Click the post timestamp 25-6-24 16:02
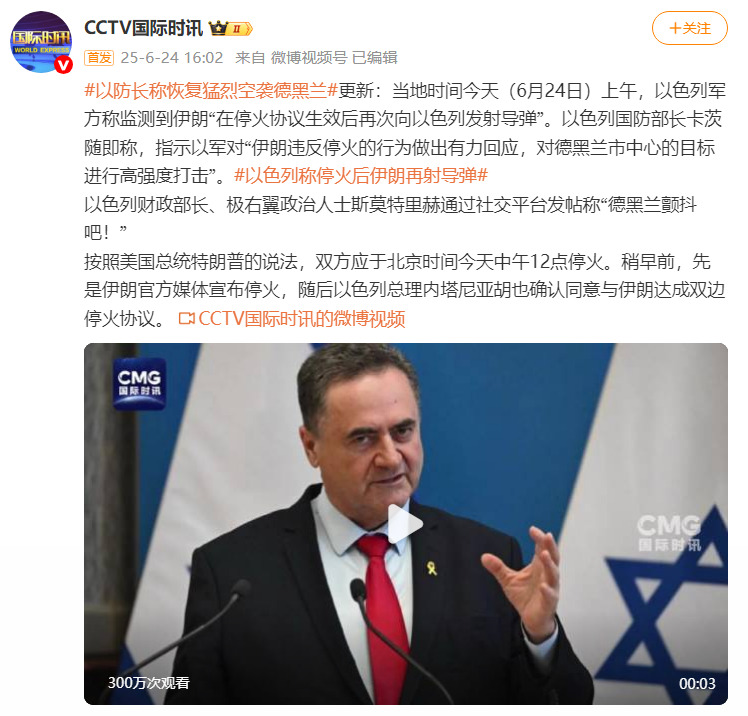This screenshot has height=716, width=748. 172,58
